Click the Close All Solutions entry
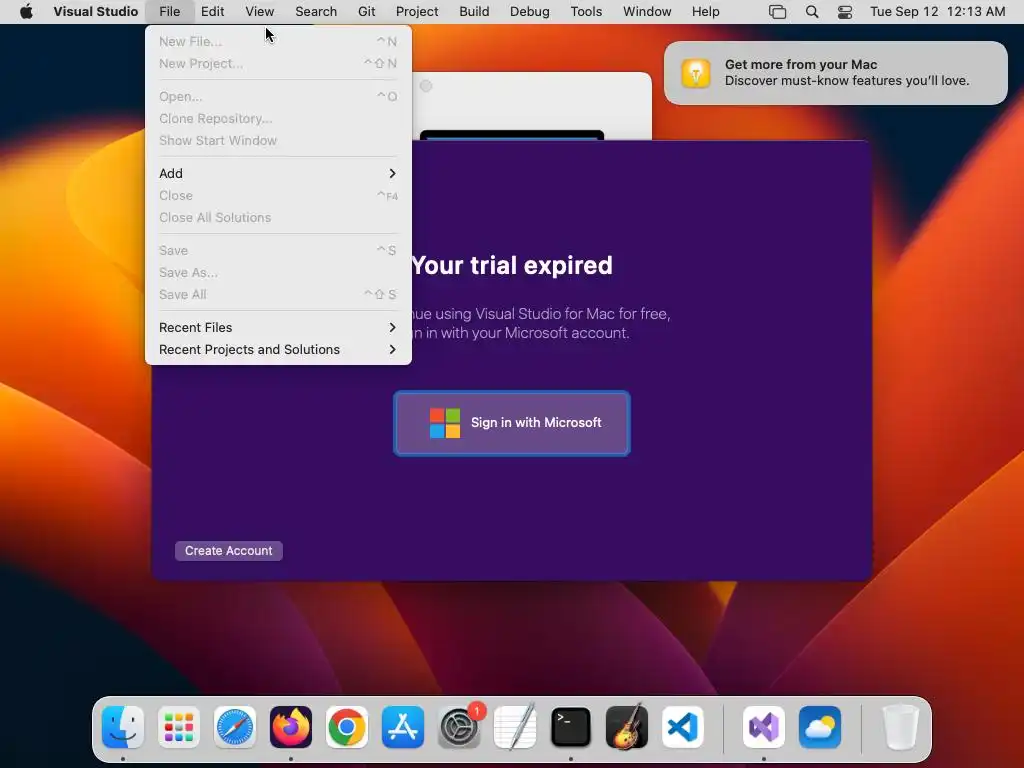 coord(278,217)
